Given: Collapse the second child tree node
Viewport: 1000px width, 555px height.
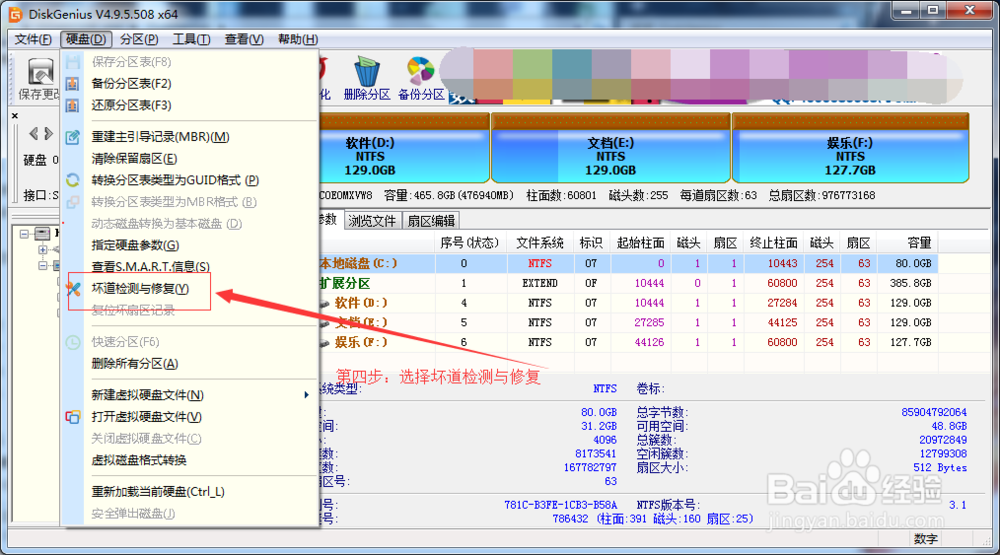Looking at the screenshot, I should (43, 265).
